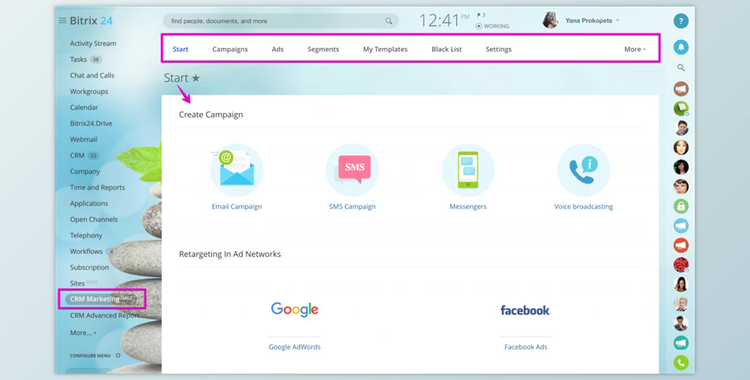Click the favorite star next to Start
The image size is (750, 380).
click(196, 78)
